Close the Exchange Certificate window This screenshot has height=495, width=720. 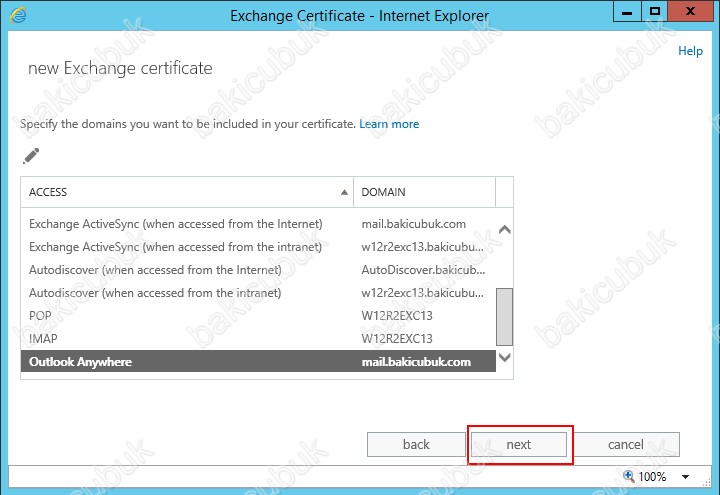tap(691, 11)
